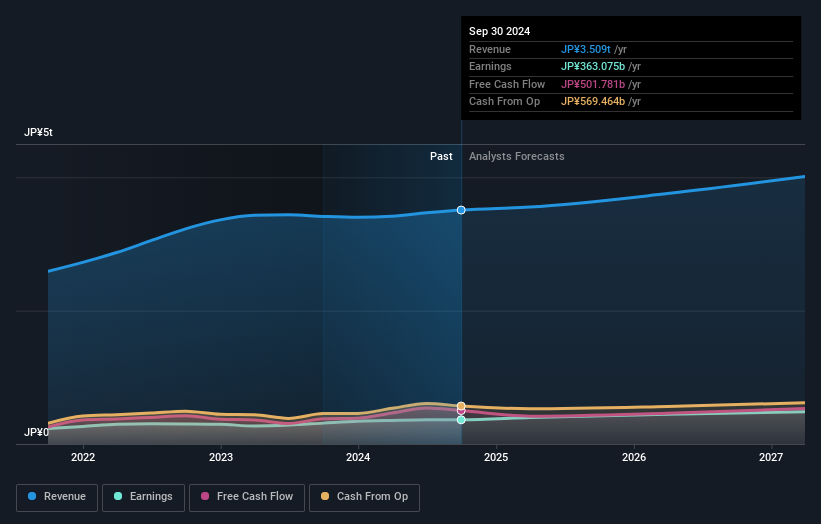
Task: Click the 2024 x-axis label
Action: [x=358, y=458]
